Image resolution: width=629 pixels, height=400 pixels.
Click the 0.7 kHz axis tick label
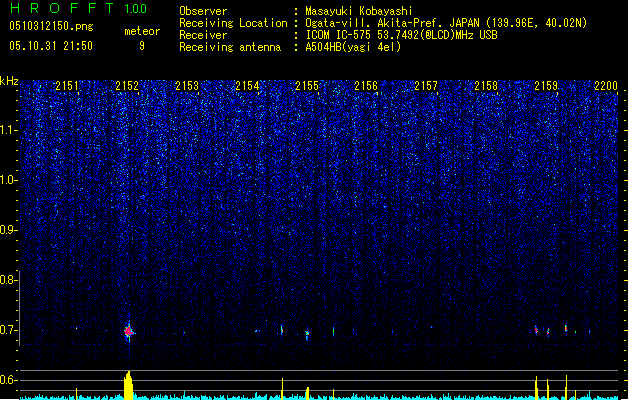coord(9,330)
